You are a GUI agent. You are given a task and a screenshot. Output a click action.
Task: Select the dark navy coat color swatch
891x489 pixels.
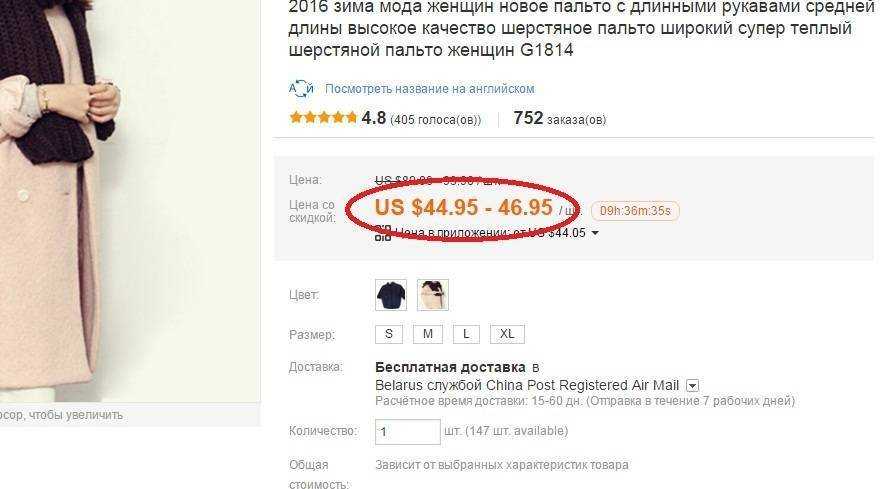(x=391, y=295)
